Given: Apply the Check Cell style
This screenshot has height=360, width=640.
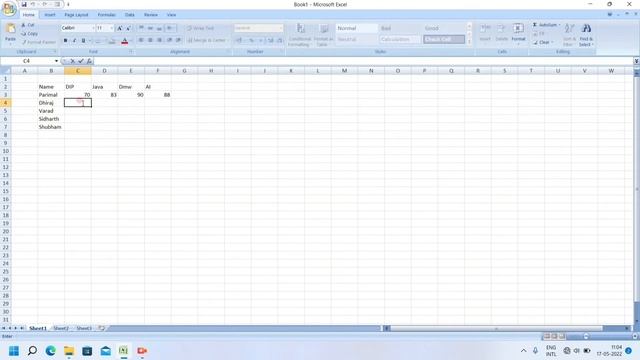Looking at the screenshot, I should click(x=444, y=40).
